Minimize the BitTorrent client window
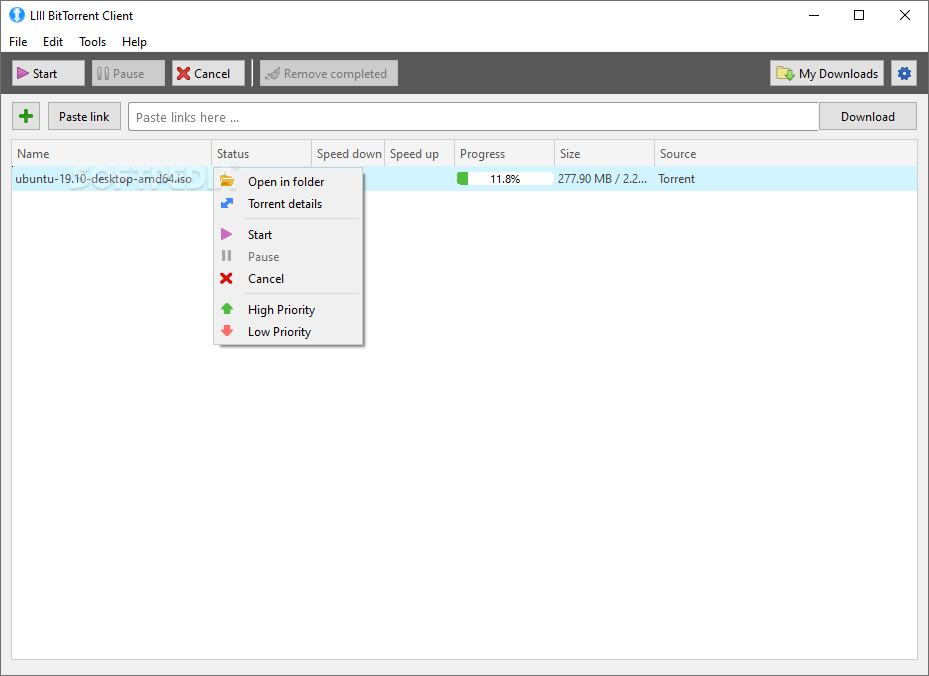 (814, 15)
